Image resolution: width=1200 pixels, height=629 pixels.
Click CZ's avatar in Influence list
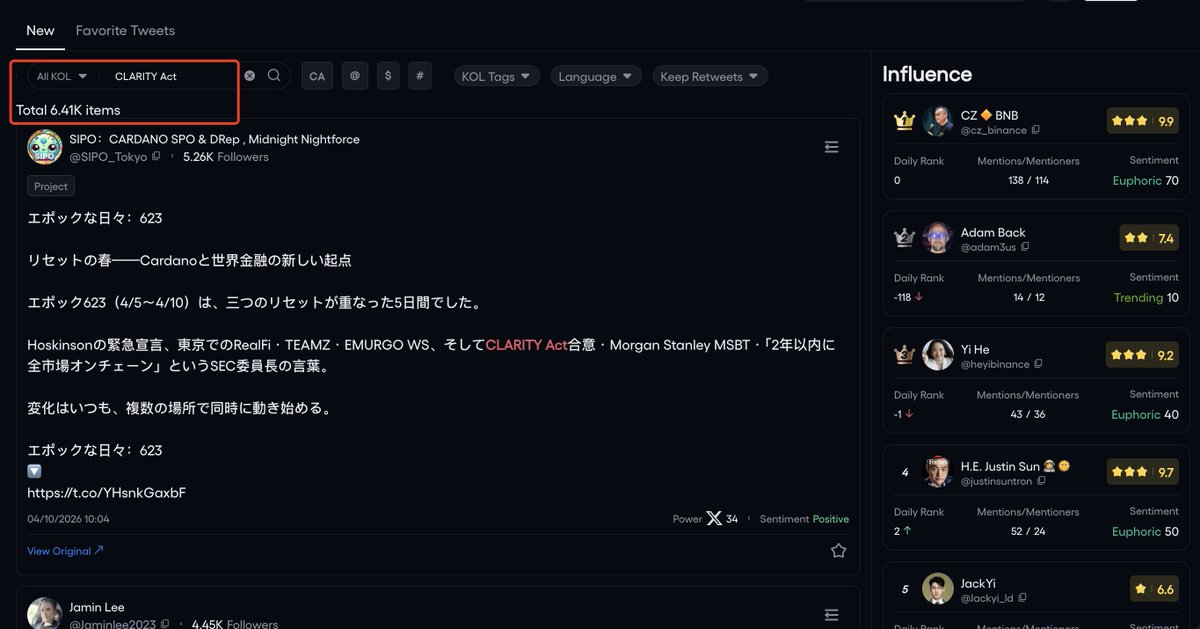(938, 122)
